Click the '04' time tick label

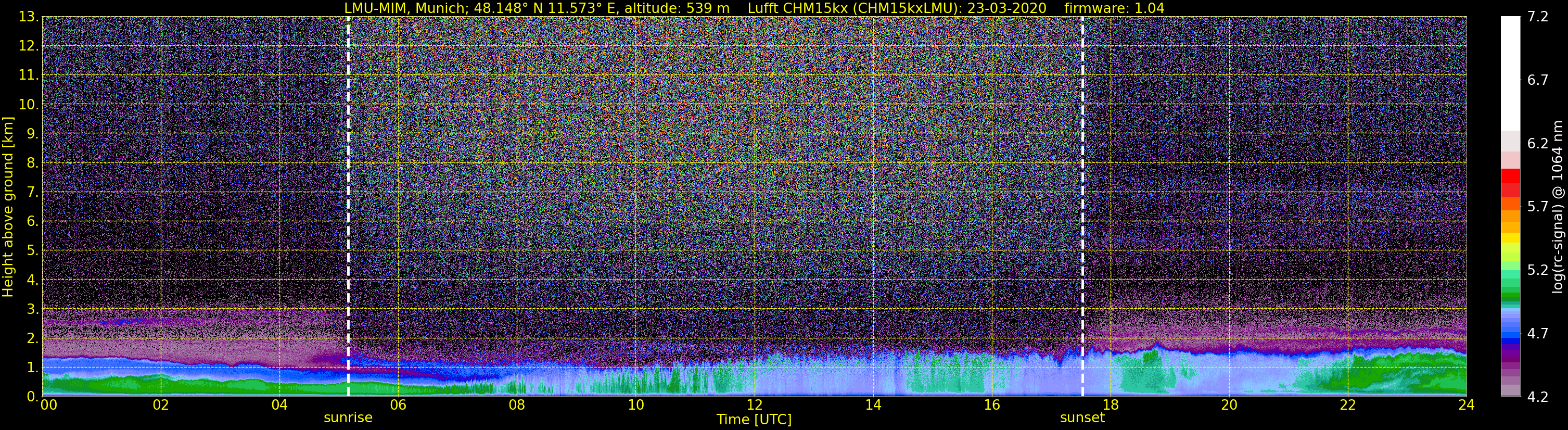pyautogui.click(x=279, y=405)
